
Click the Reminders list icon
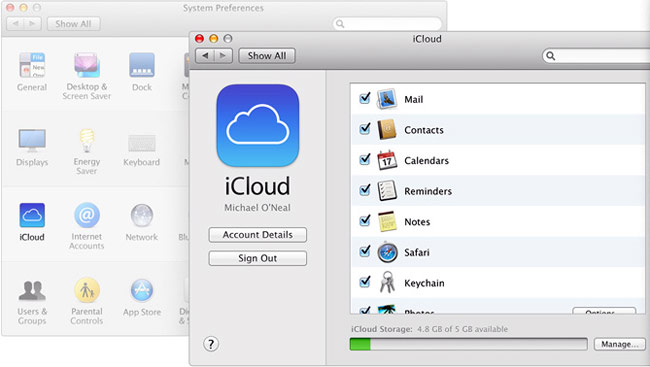(386, 191)
